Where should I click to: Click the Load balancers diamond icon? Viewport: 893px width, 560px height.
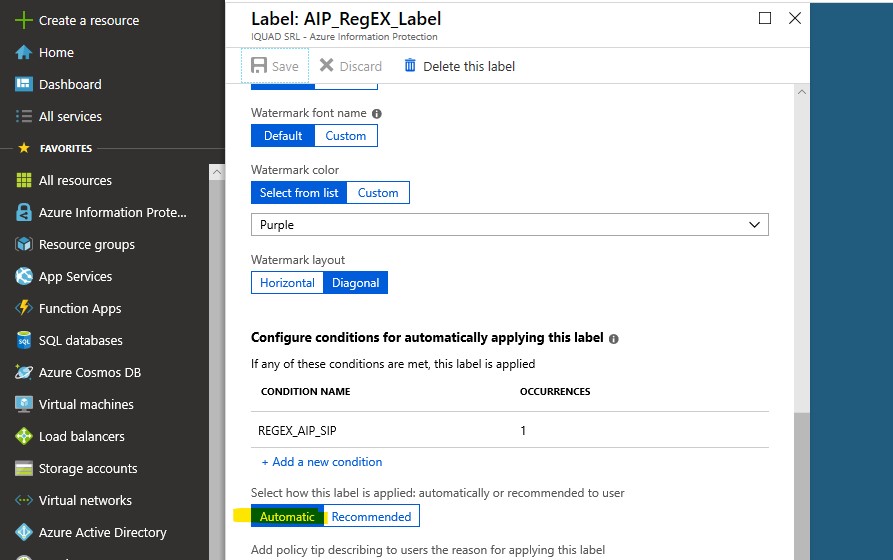pyautogui.click(x=23, y=436)
